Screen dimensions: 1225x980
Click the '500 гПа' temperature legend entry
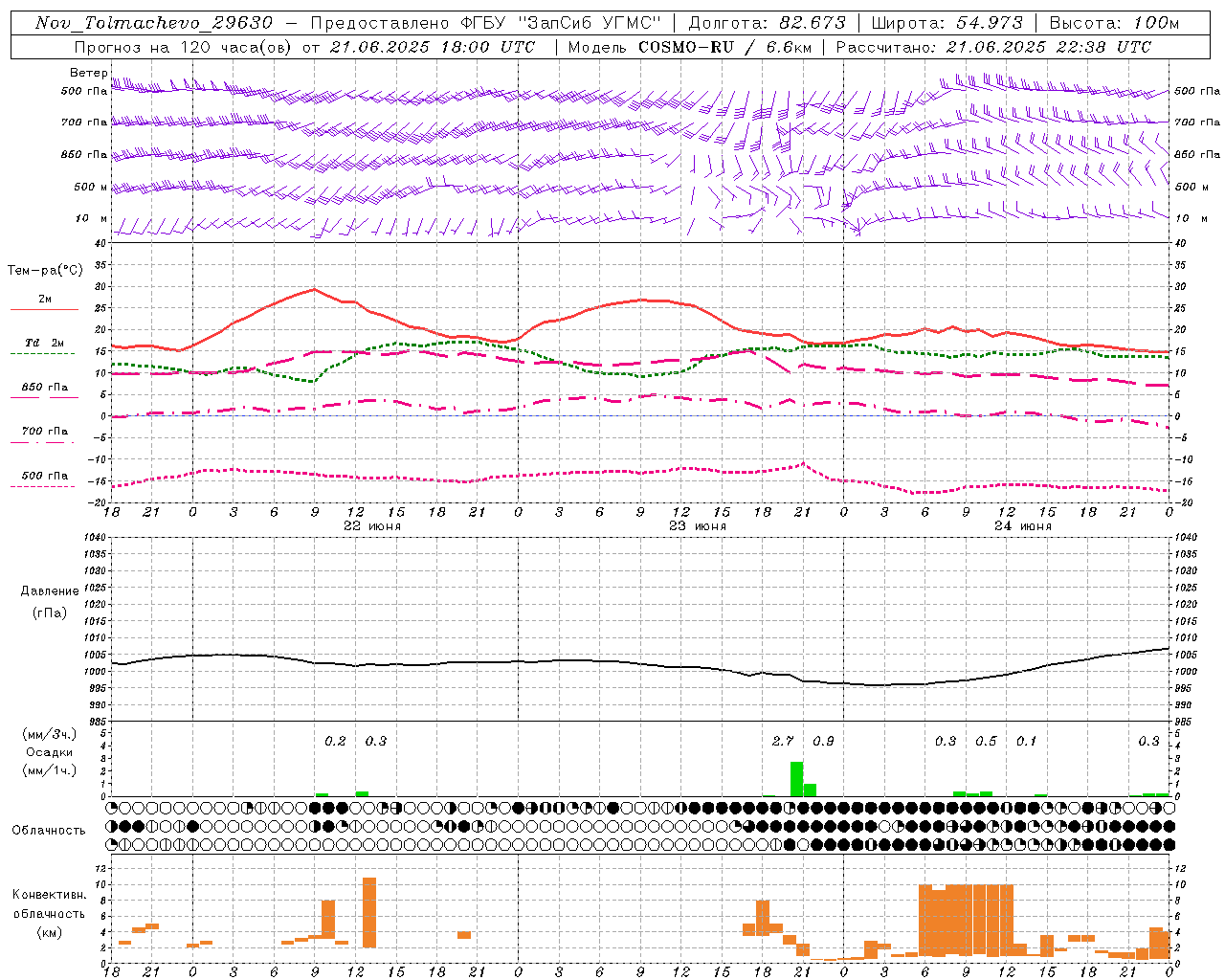[45, 475]
